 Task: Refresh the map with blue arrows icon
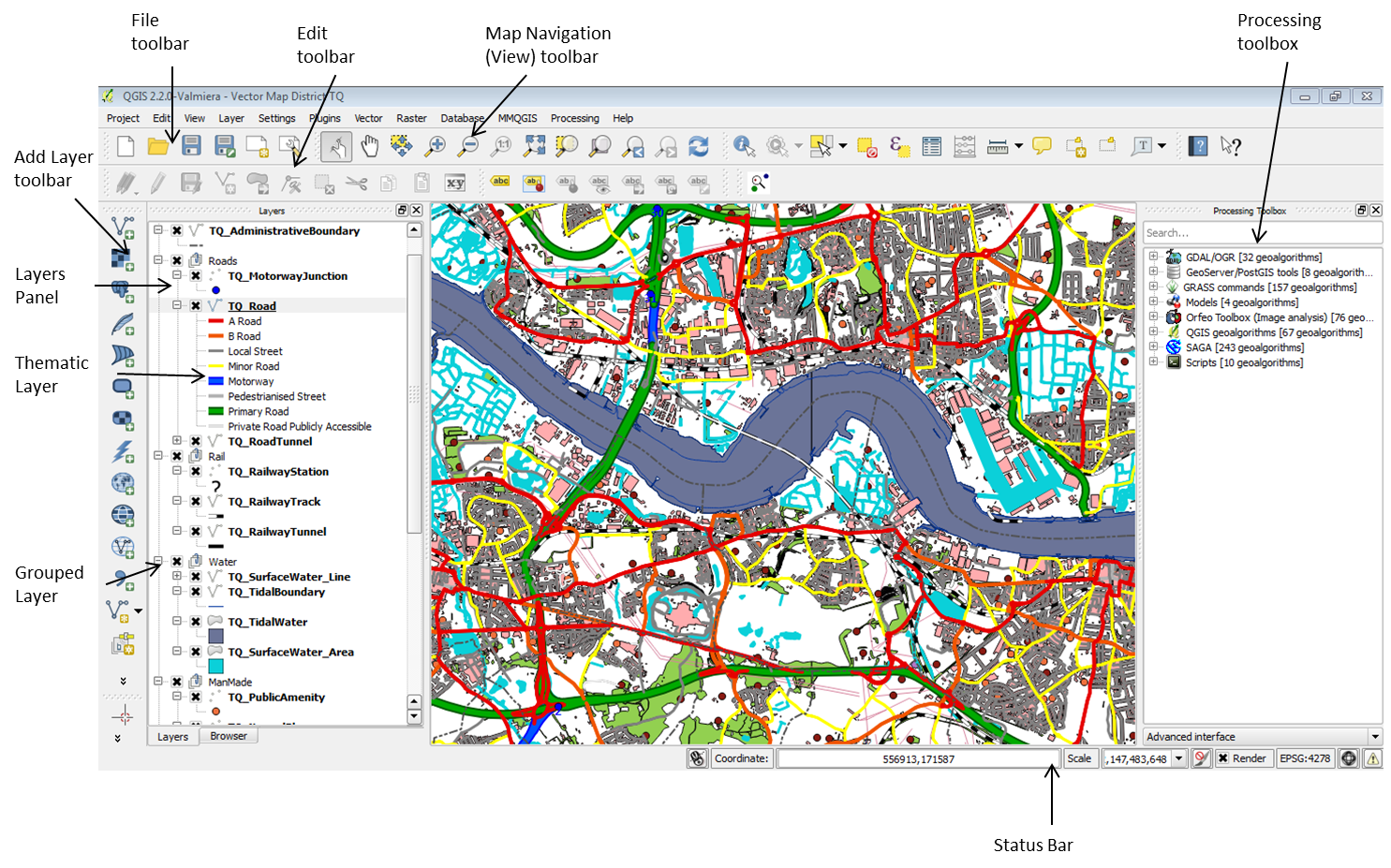[699, 146]
